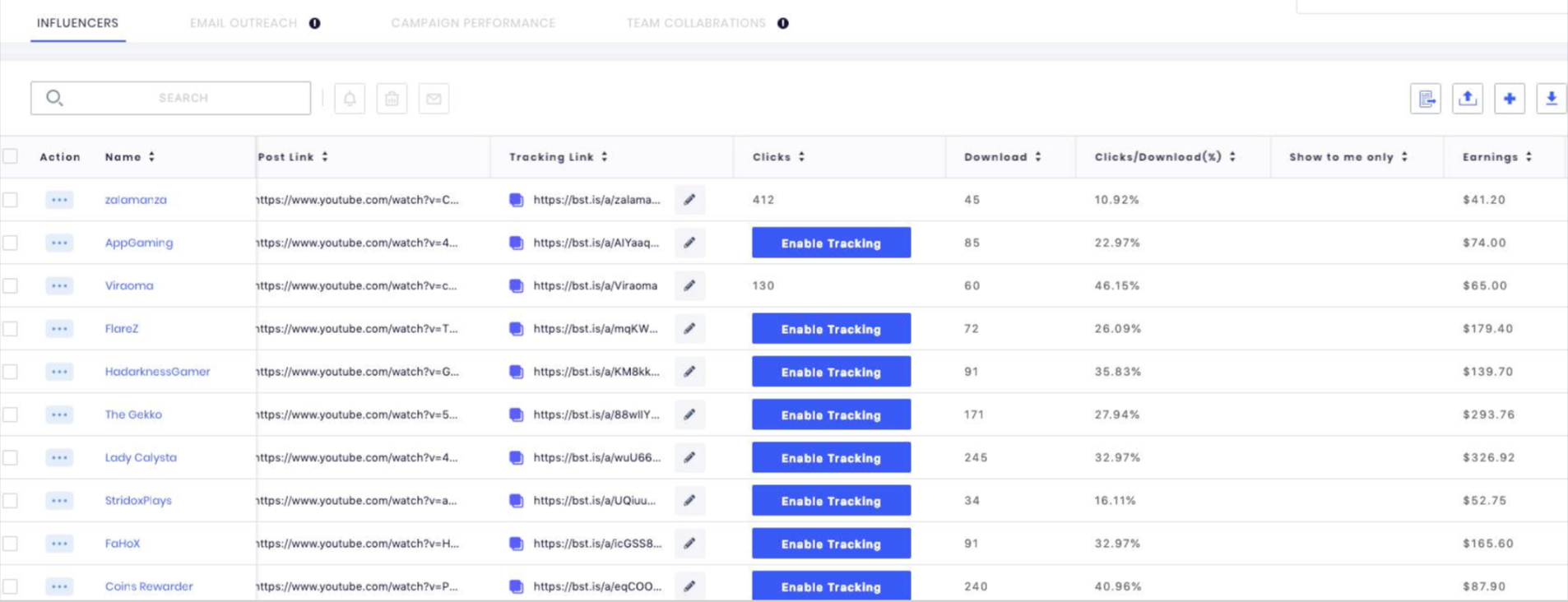
Task: Click the document export icon at top right
Action: [1425, 99]
